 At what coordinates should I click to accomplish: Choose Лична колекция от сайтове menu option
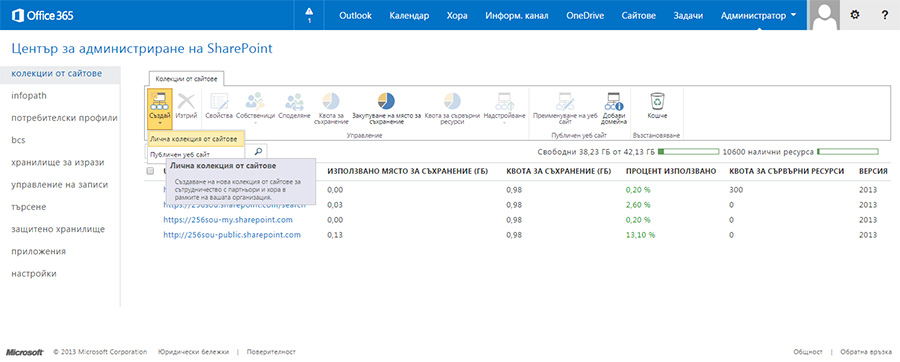pyautogui.click(x=194, y=138)
